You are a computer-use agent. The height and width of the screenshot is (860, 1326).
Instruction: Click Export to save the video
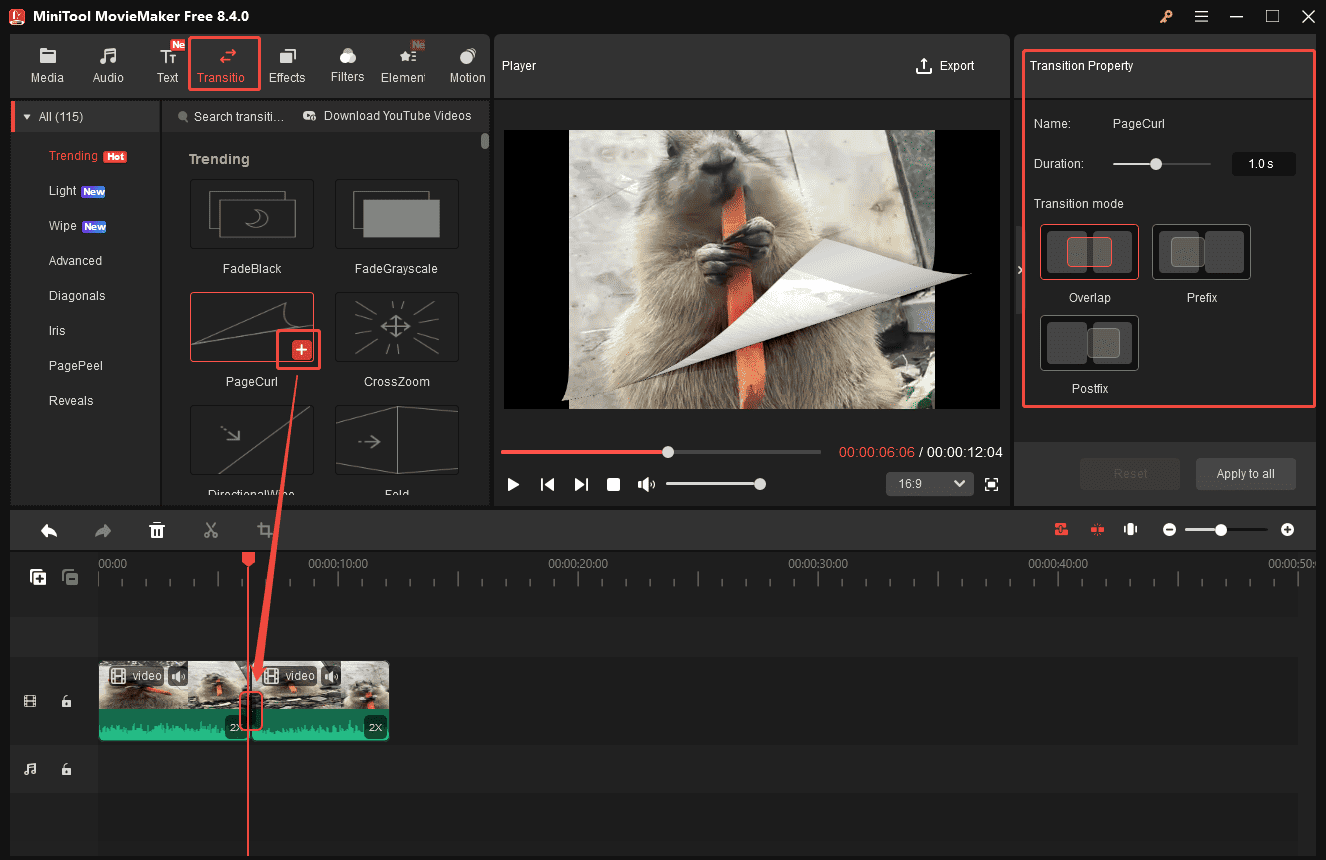click(944, 65)
